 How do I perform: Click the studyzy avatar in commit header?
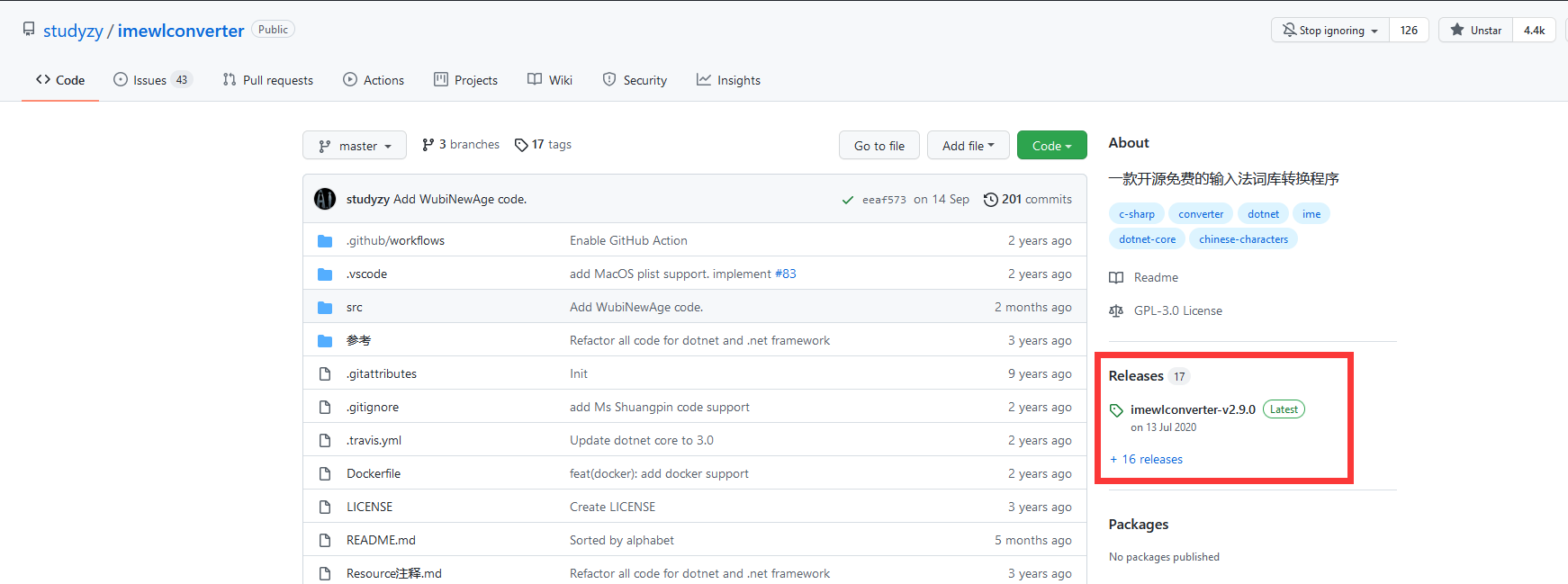tap(325, 199)
